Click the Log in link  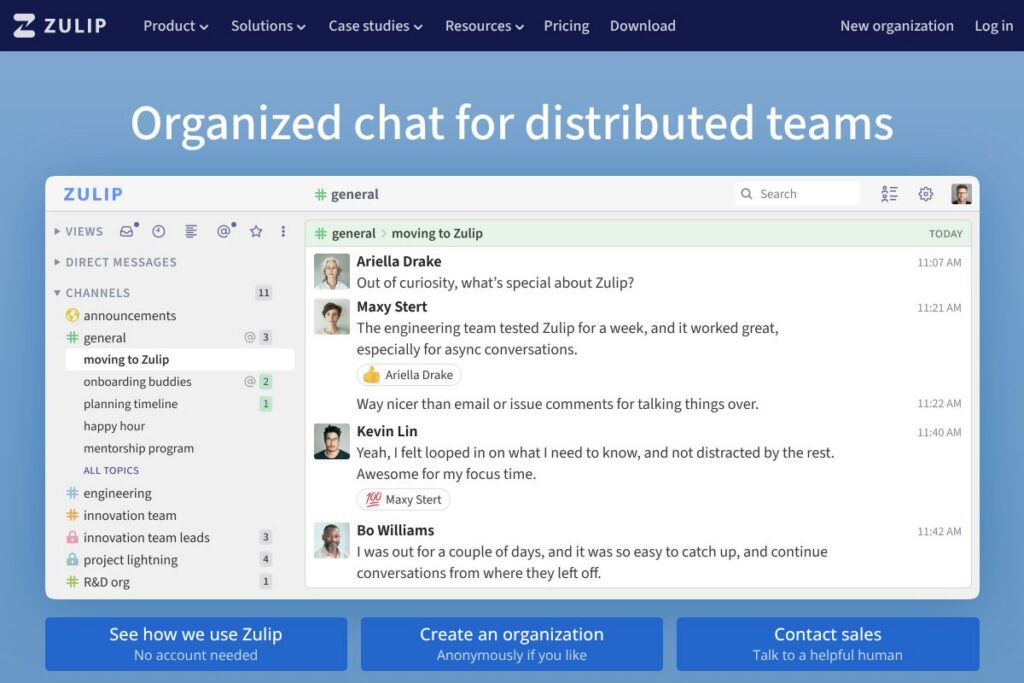[993, 26]
